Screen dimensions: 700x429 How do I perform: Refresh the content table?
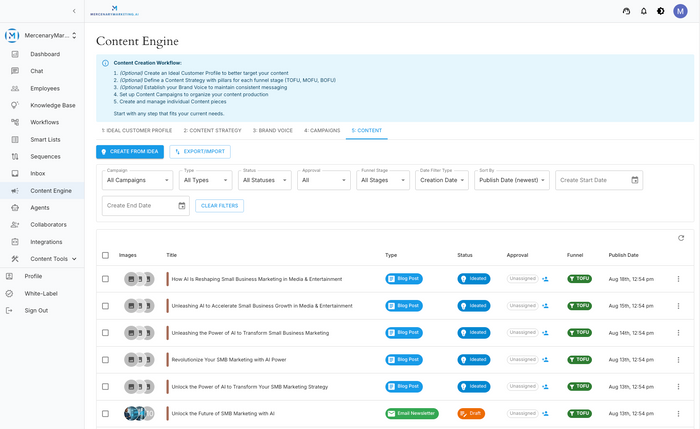(681, 238)
